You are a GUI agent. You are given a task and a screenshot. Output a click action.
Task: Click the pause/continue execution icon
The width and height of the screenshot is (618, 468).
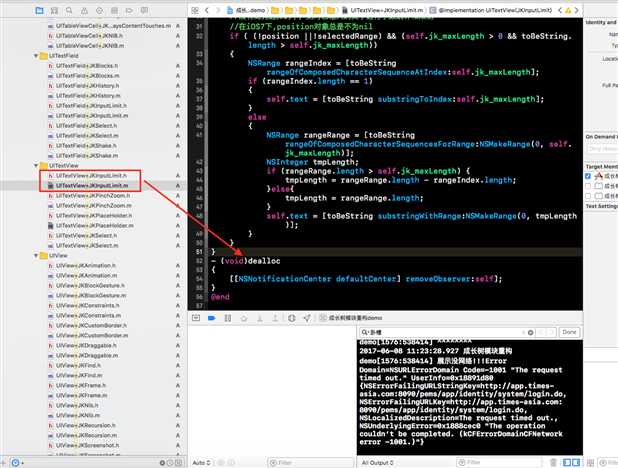(228, 318)
